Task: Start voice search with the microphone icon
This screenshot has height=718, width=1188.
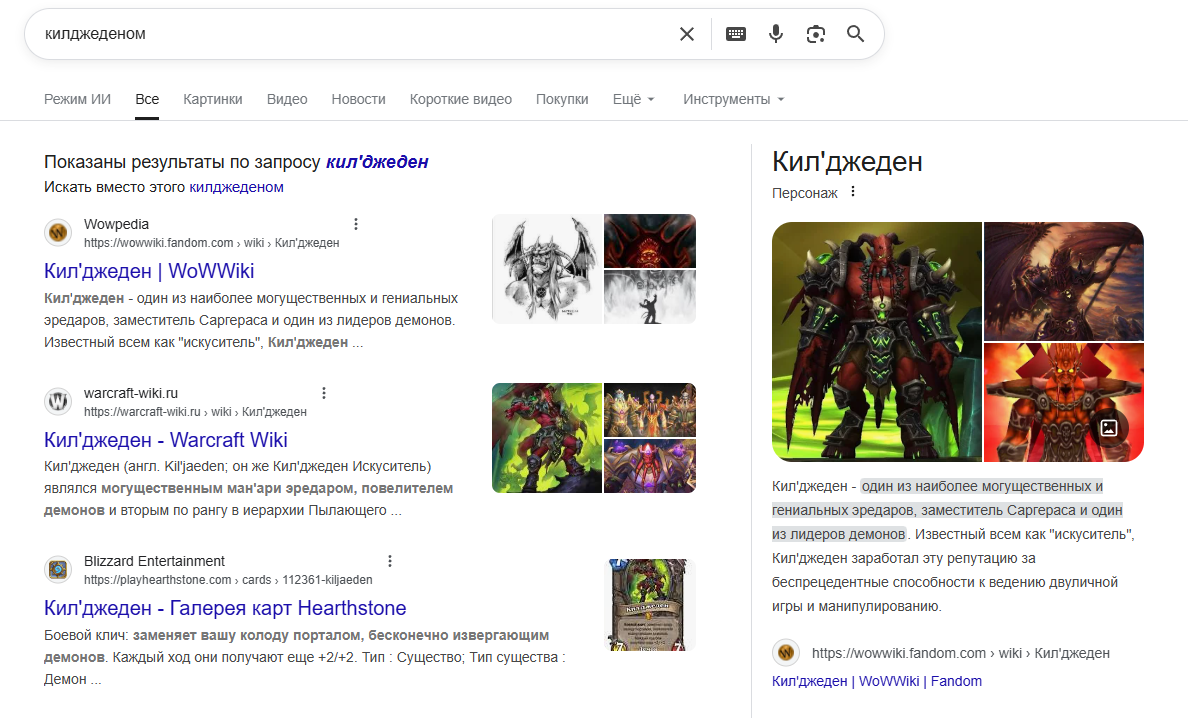Action: point(776,34)
